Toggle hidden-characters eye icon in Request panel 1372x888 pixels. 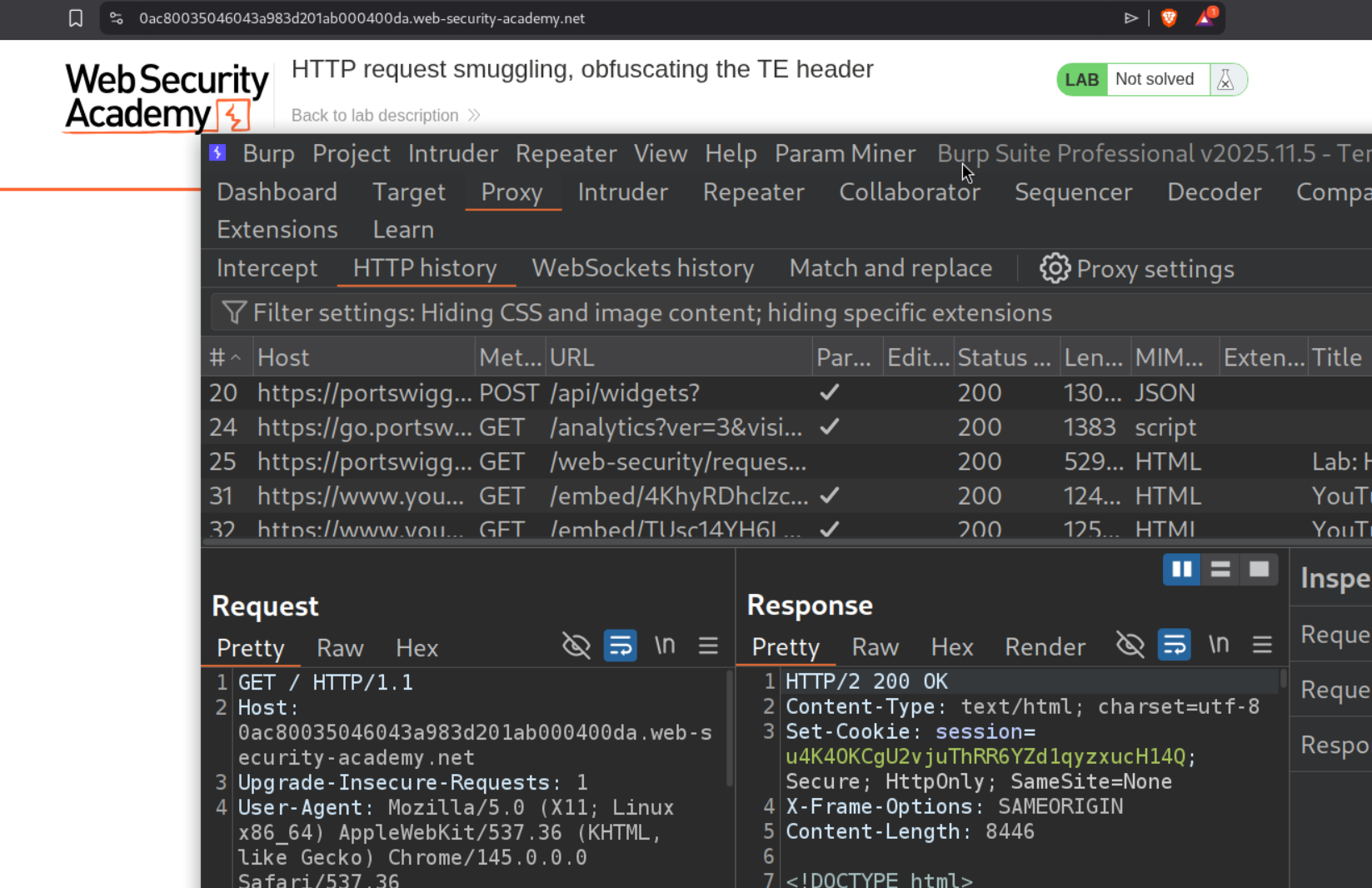tap(576, 646)
